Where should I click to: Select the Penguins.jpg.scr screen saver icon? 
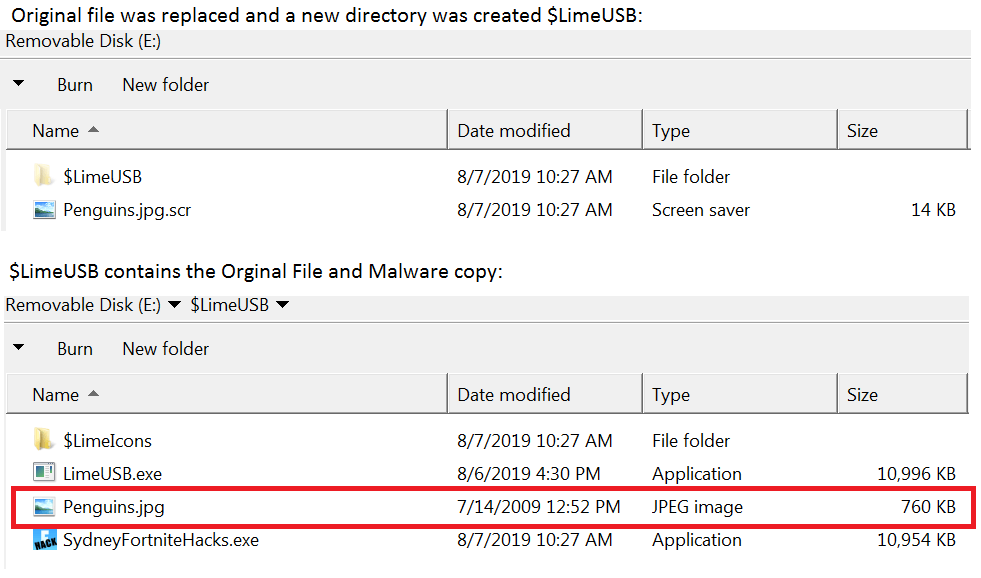click(x=42, y=210)
